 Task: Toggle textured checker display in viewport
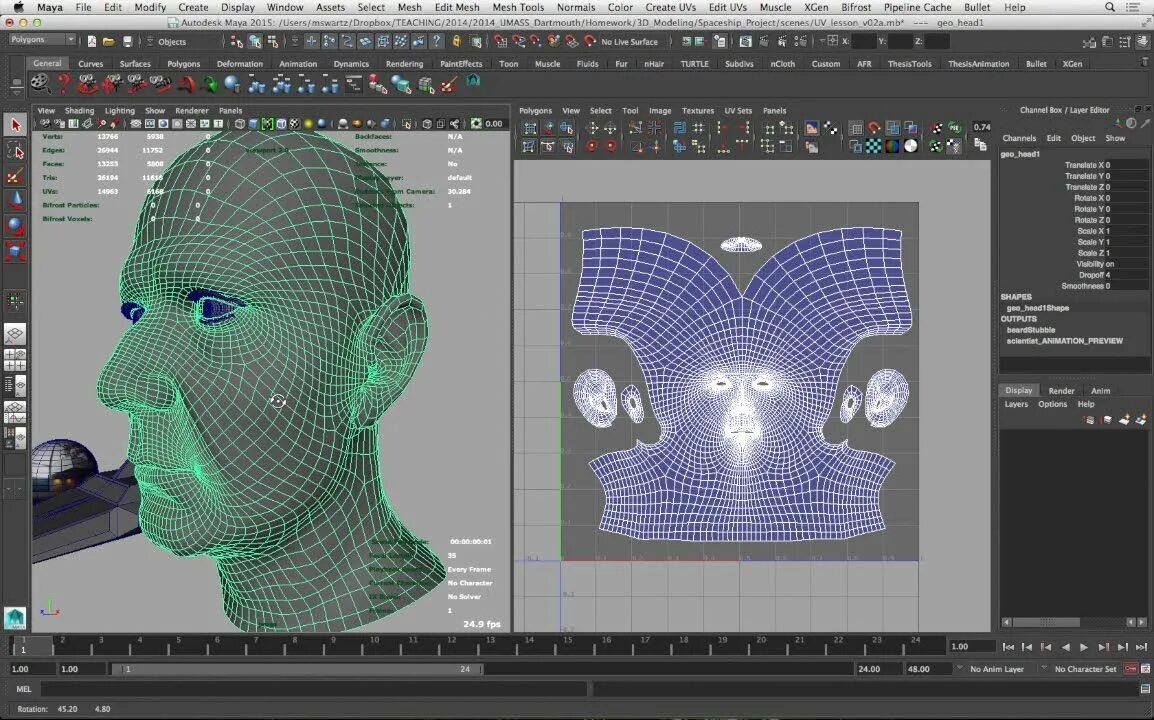295,124
